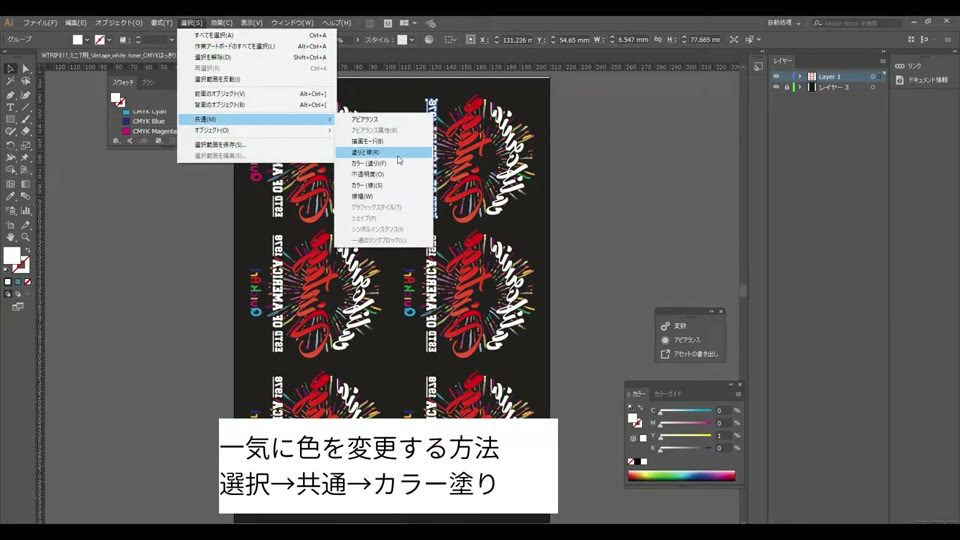
Task: Select the Selection (black arrow) tool
Action: click(x=10, y=69)
